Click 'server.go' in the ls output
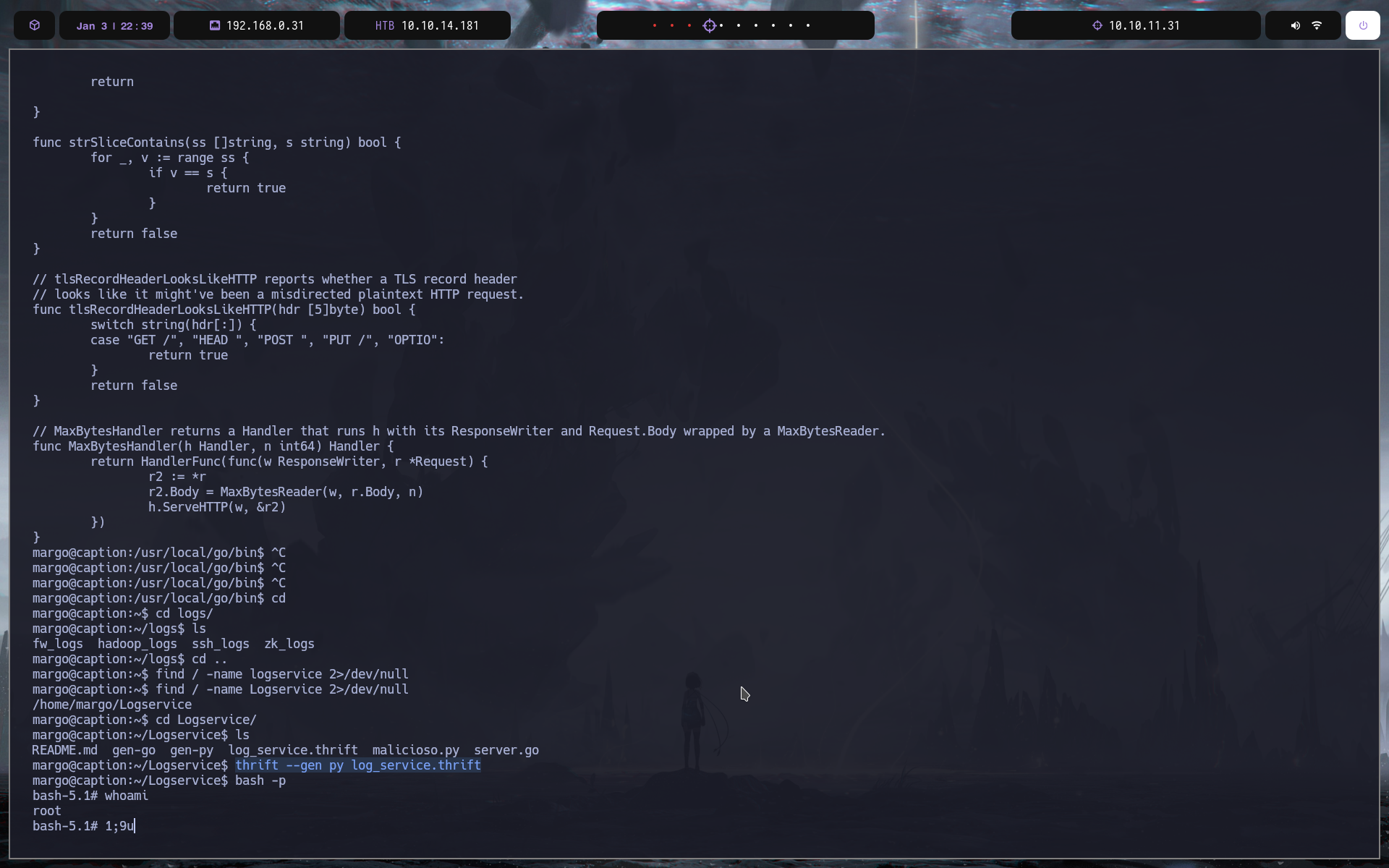This screenshot has height=868, width=1389. (x=506, y=750)
